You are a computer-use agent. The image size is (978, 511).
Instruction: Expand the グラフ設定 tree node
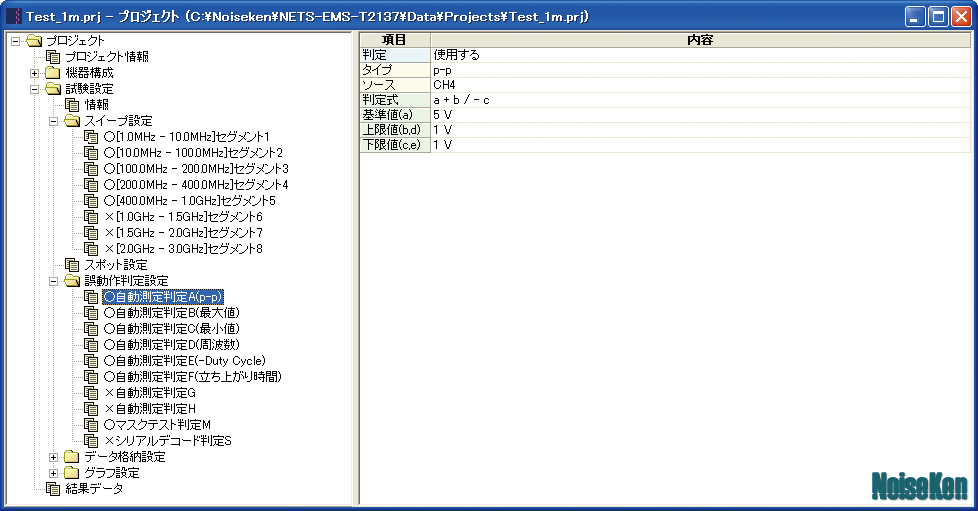[x=54, y=473]
